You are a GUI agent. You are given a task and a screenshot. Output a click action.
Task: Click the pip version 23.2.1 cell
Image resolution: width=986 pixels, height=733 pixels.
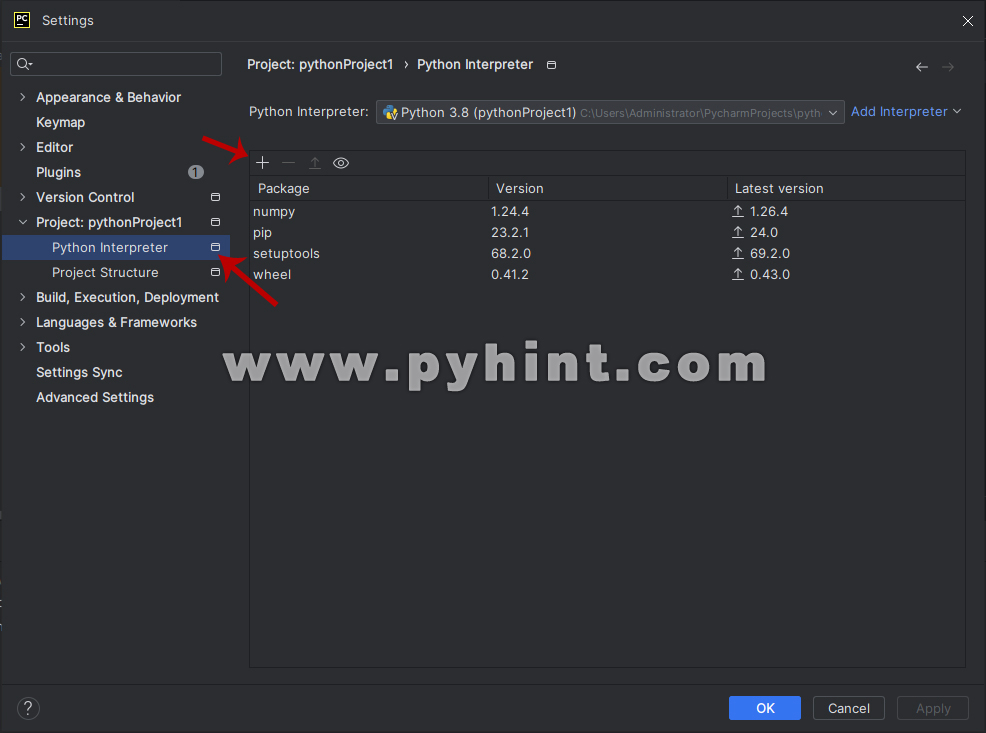coord(510,232)
